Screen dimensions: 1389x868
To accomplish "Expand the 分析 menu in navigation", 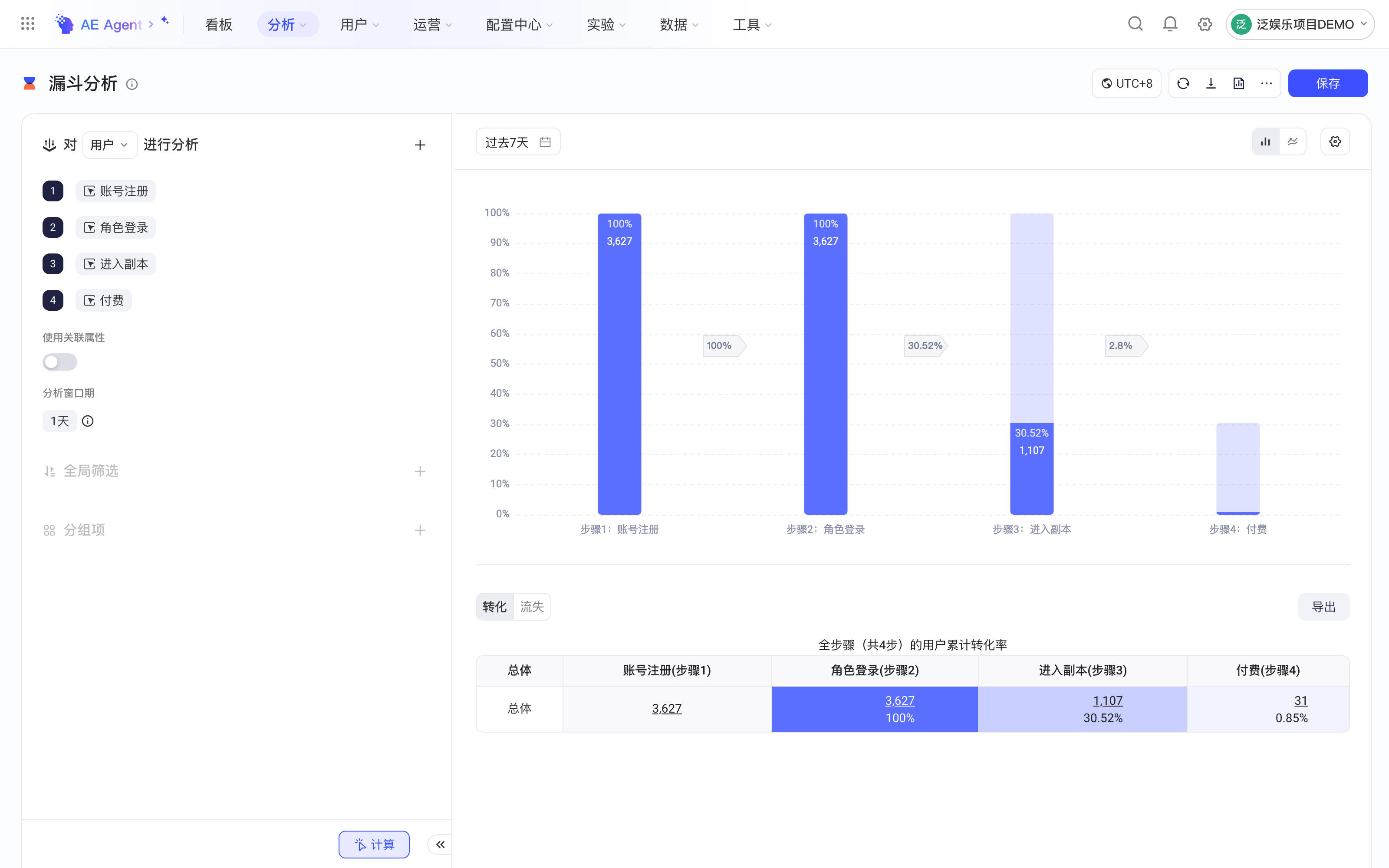I will pos(287,25).
